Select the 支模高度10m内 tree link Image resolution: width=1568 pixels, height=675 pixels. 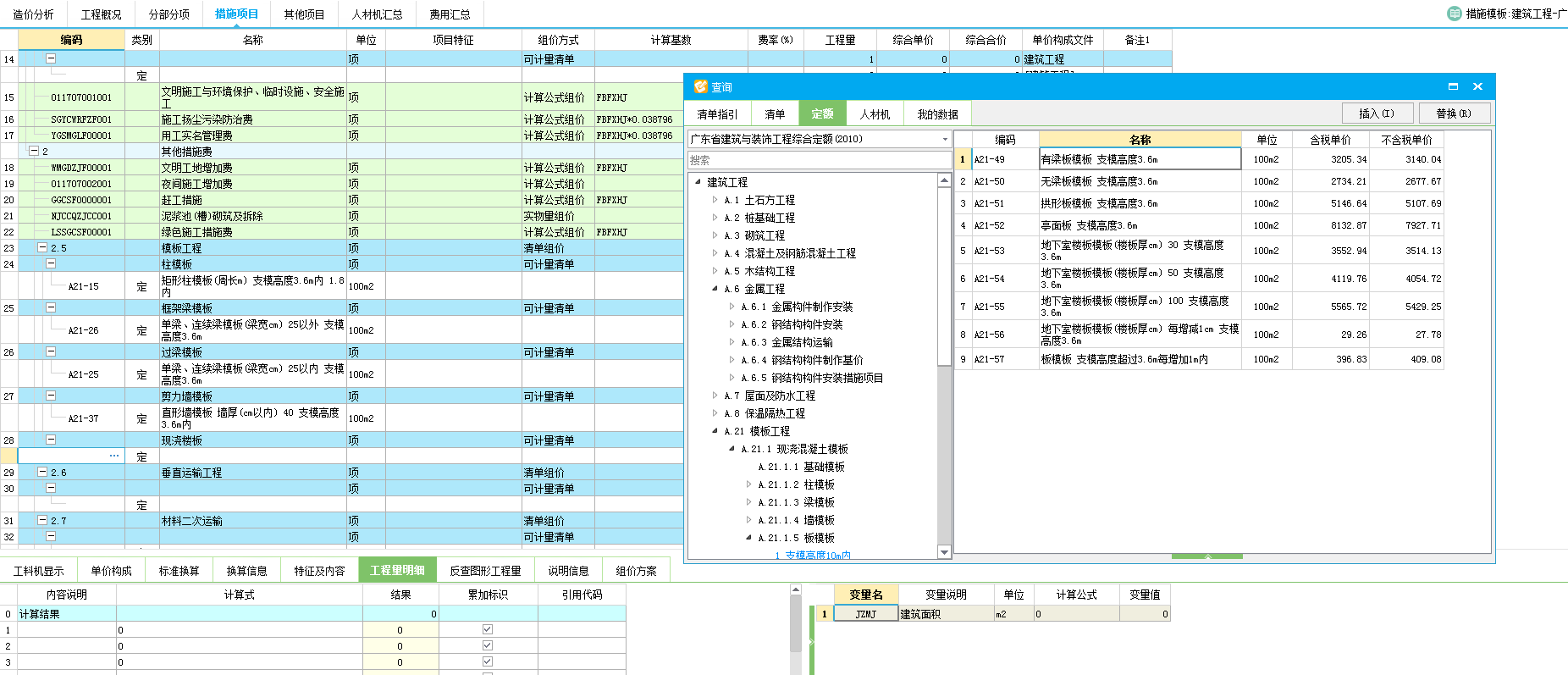coord(813,555)
